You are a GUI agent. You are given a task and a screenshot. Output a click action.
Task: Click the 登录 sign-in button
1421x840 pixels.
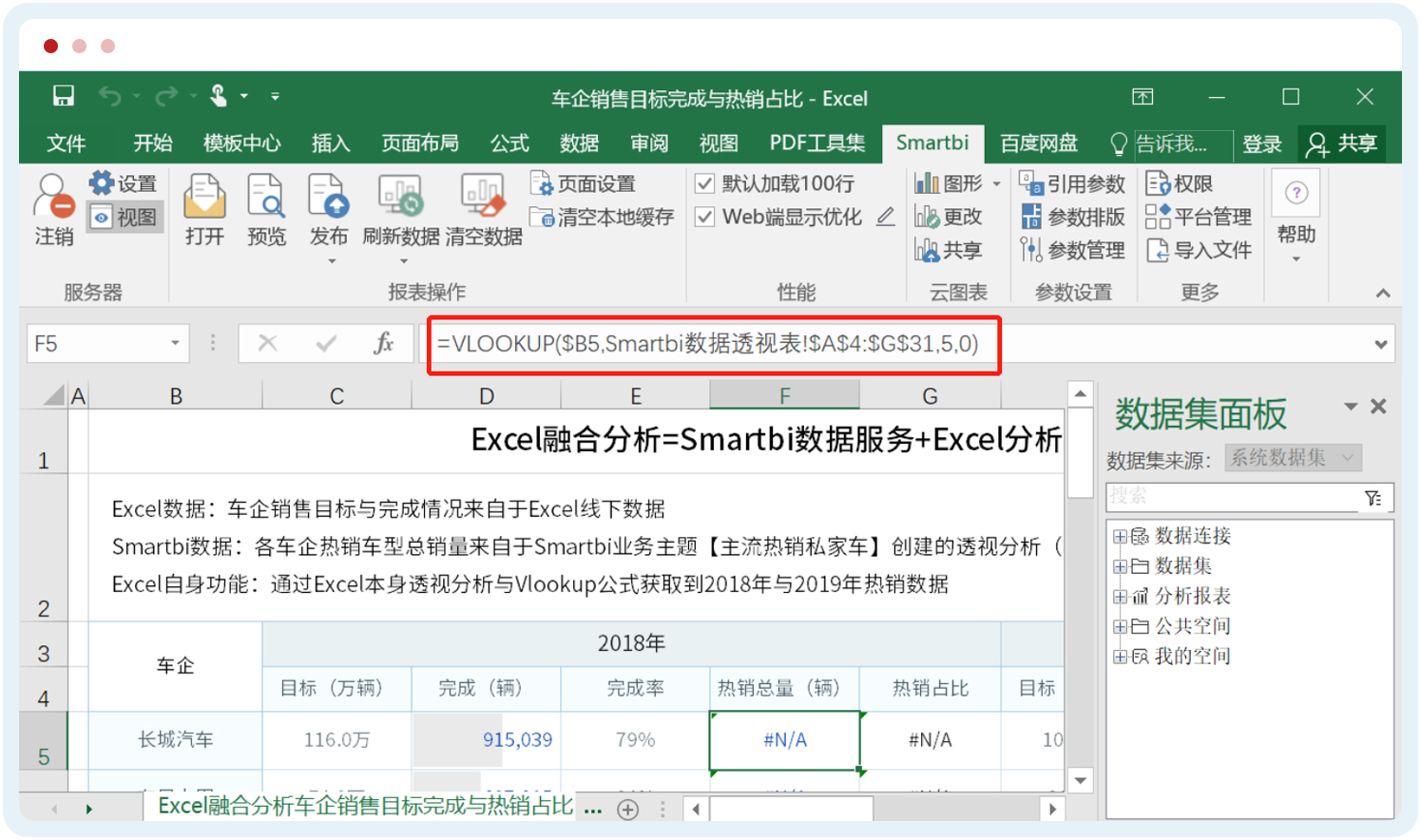[x=1262, y=144]
